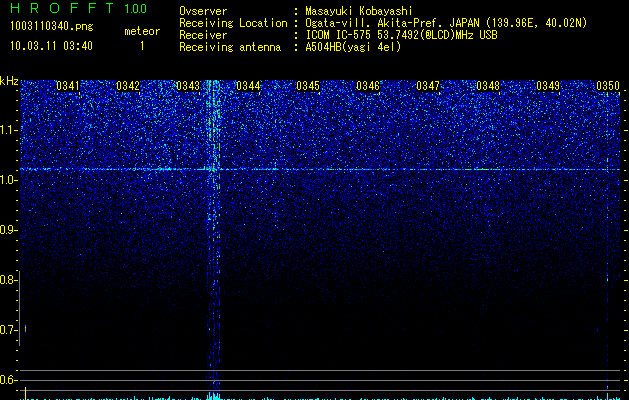Click the Receiving antenna label

[230, 47]
